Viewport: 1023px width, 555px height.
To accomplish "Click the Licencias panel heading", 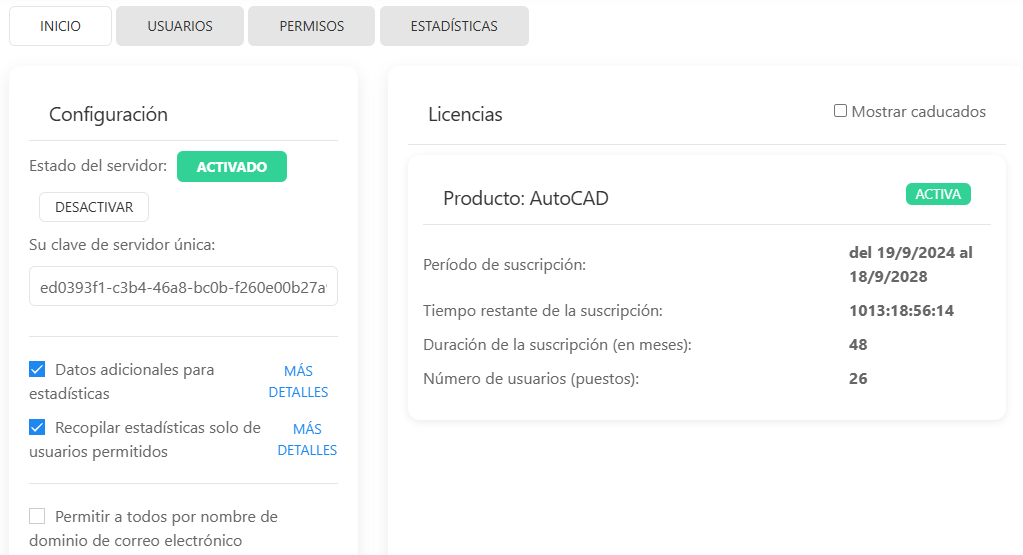I will click(465, 115).
